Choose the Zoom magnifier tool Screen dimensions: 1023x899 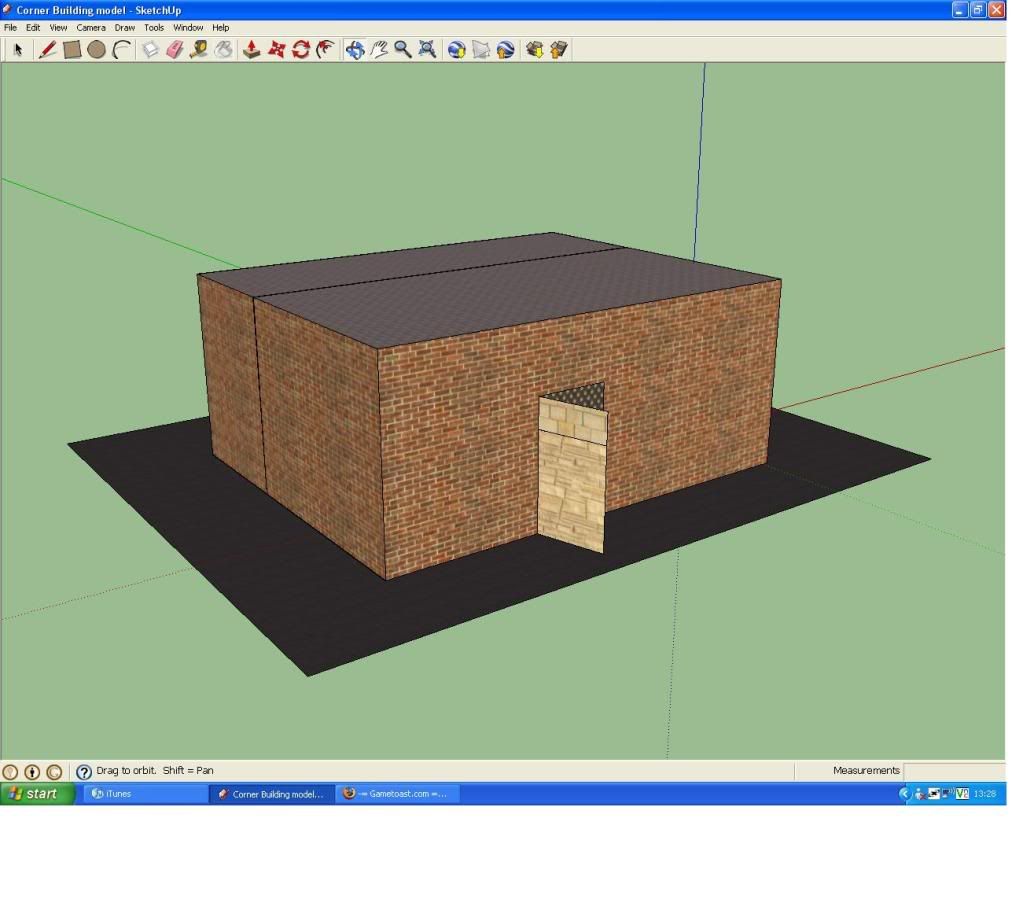point(403,50)
